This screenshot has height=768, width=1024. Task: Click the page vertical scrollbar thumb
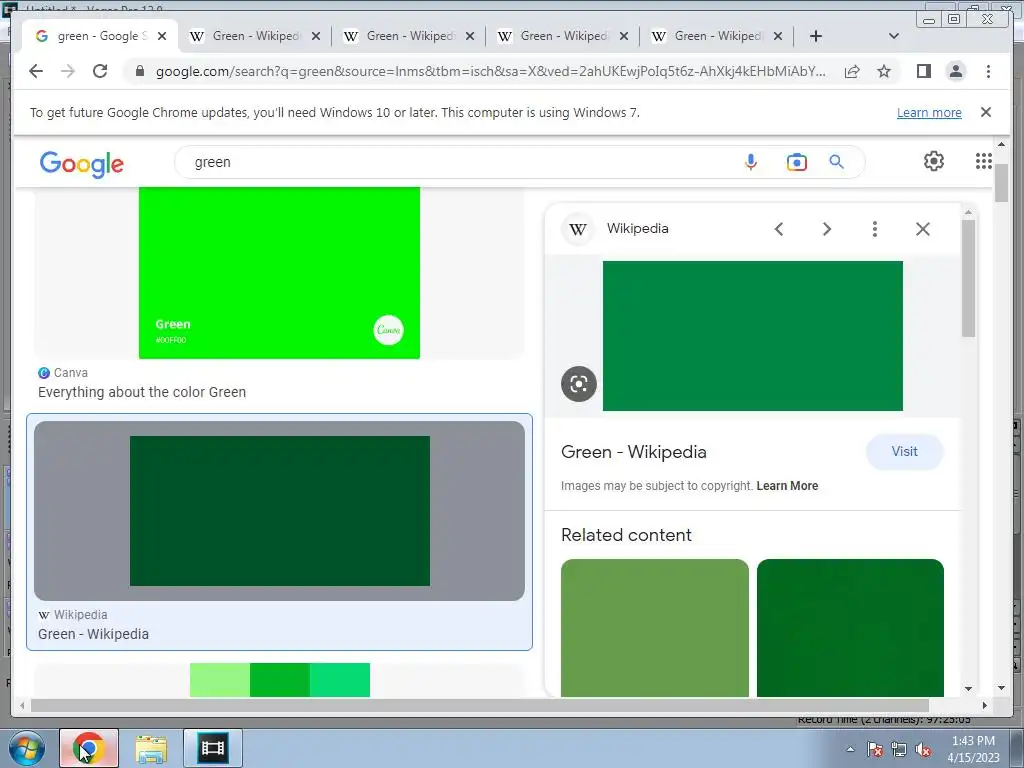pos(1002,183)
